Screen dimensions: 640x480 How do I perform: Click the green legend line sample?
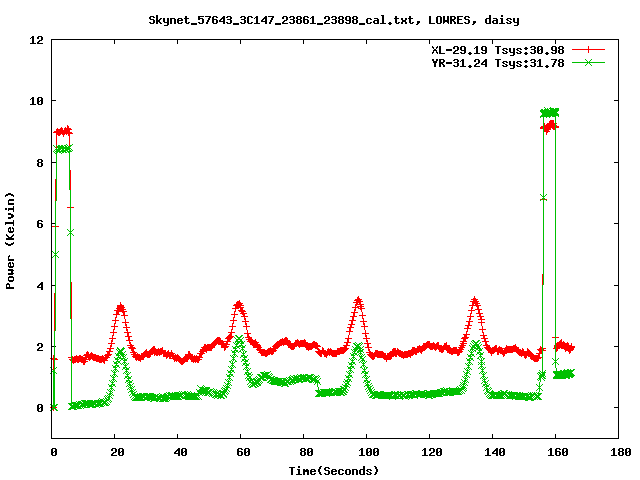click(x=588, y=62)
